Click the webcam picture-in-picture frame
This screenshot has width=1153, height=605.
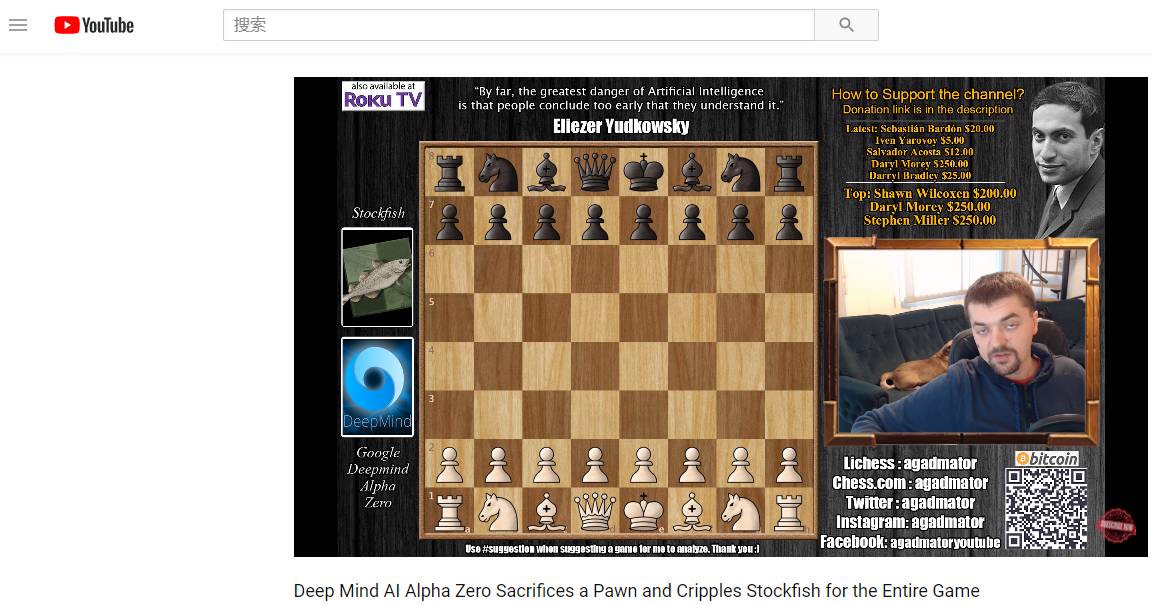click(x=962, y=341)
